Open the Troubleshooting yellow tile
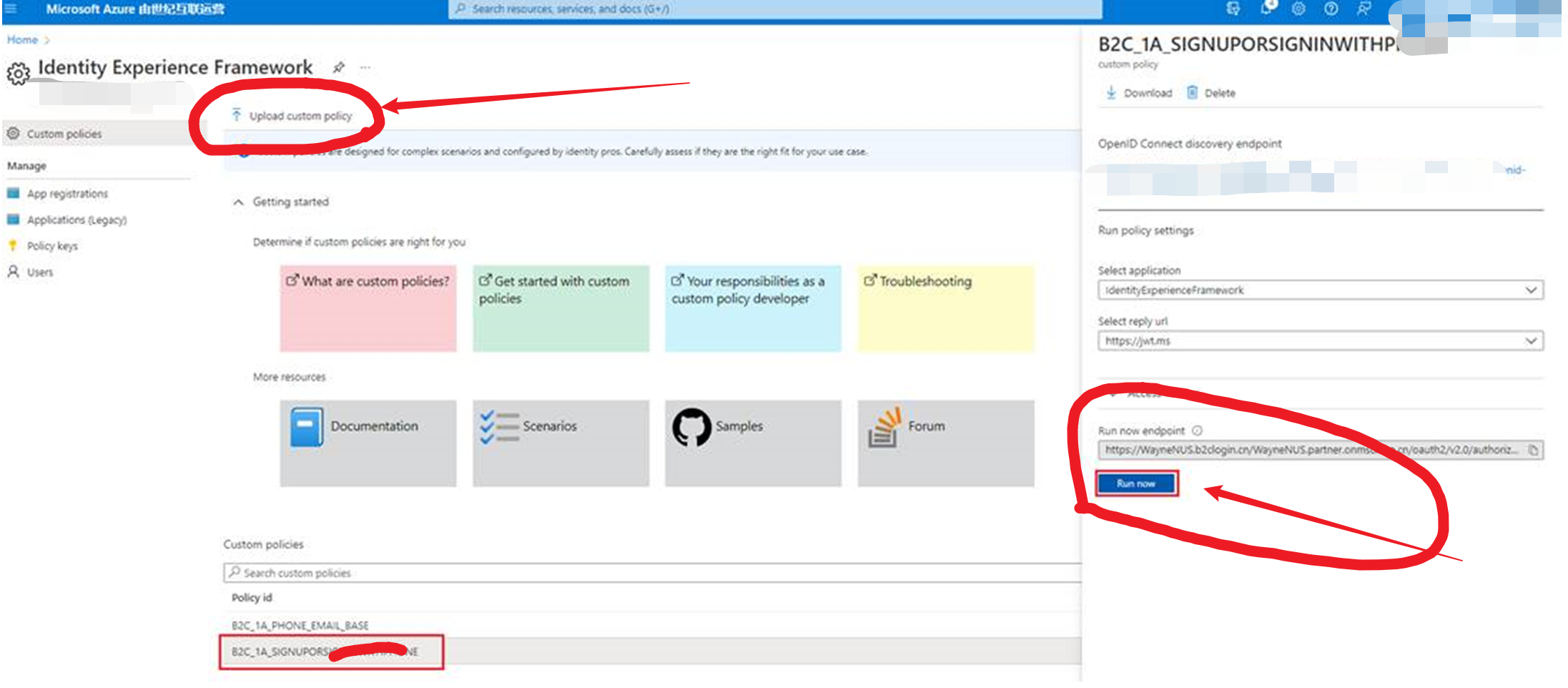 pos(945,308)
